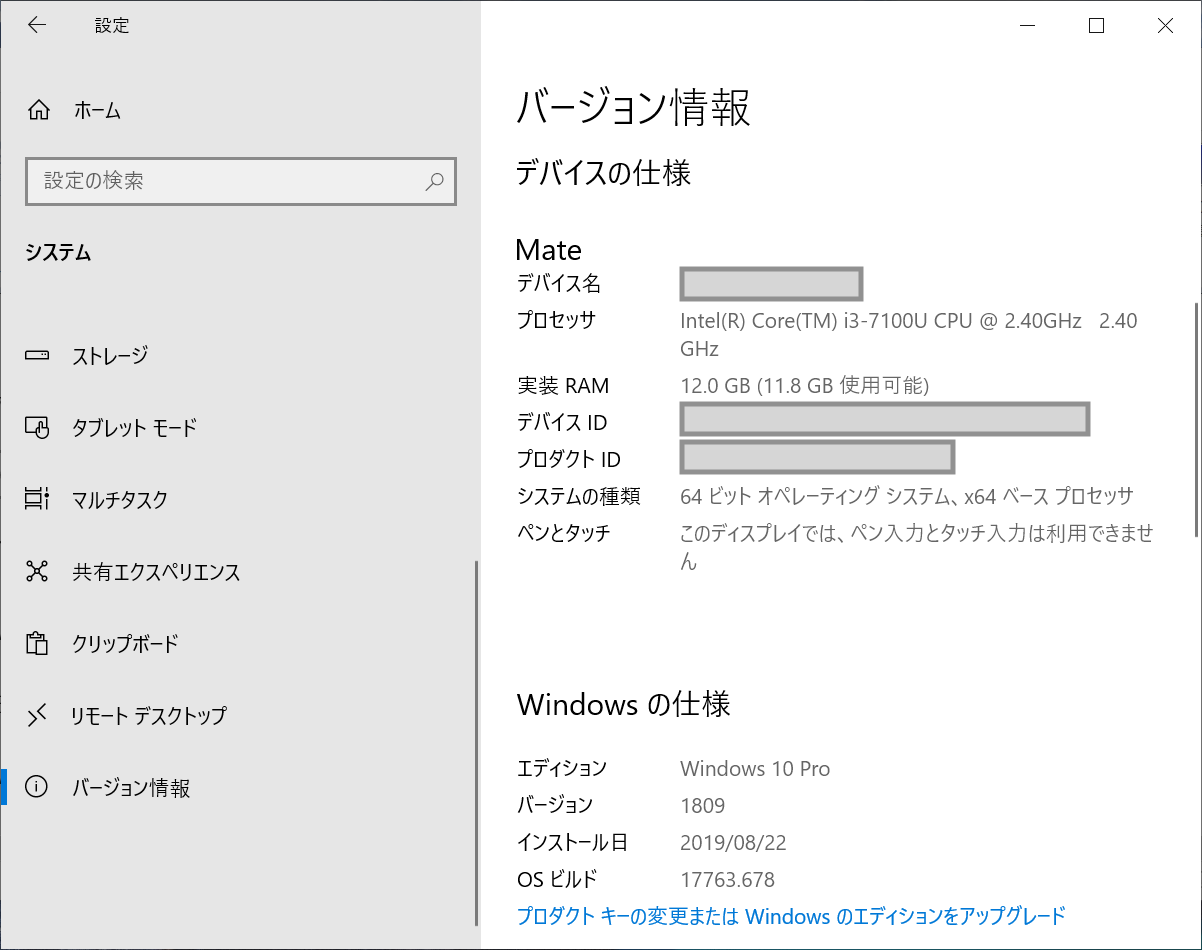
Task: Click the ペンとタッチ description text
Action: (x=917, y=547)
